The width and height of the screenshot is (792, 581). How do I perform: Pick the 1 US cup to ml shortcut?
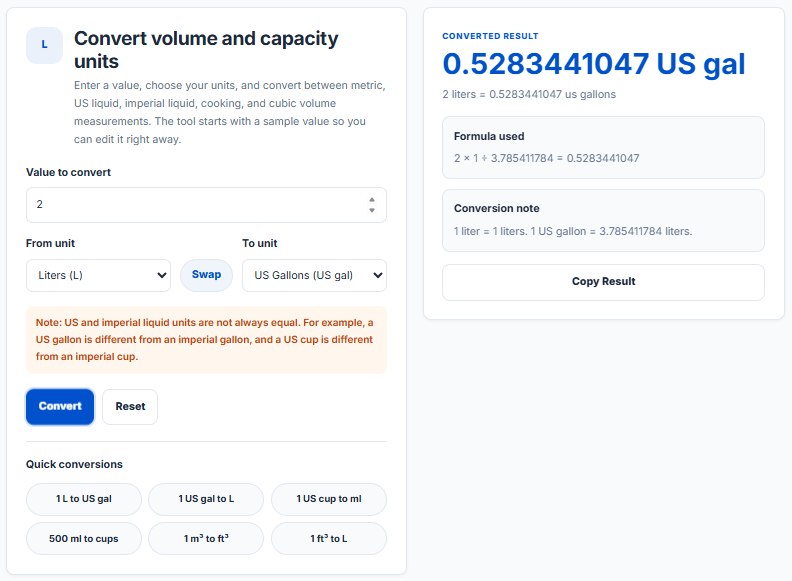coord(329,499)
